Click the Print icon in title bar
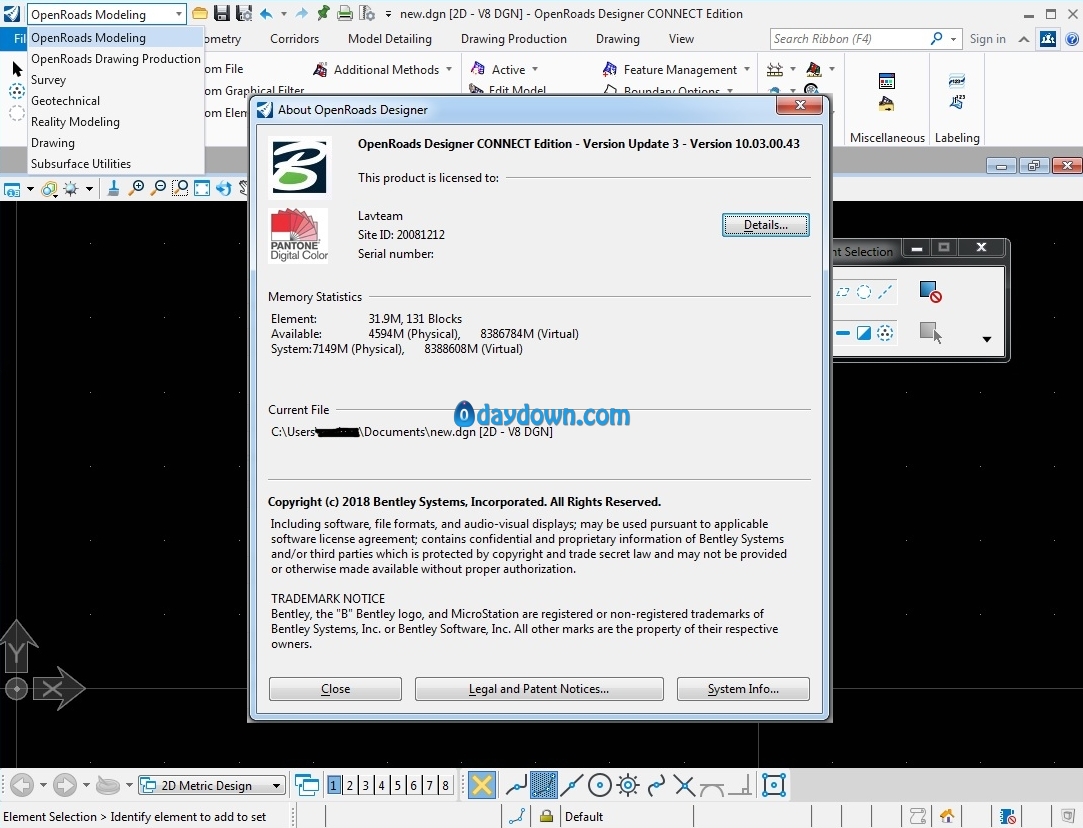Viewport: 1083px width, 828px height. (x=345, y=13)
